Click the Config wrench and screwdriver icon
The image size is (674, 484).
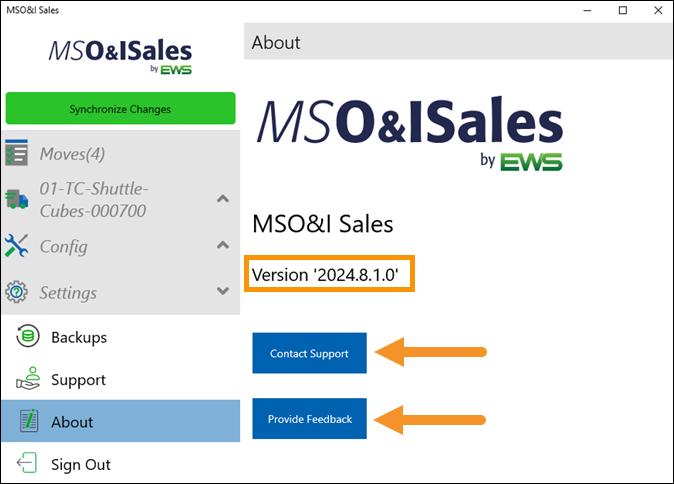coord(16,246)
